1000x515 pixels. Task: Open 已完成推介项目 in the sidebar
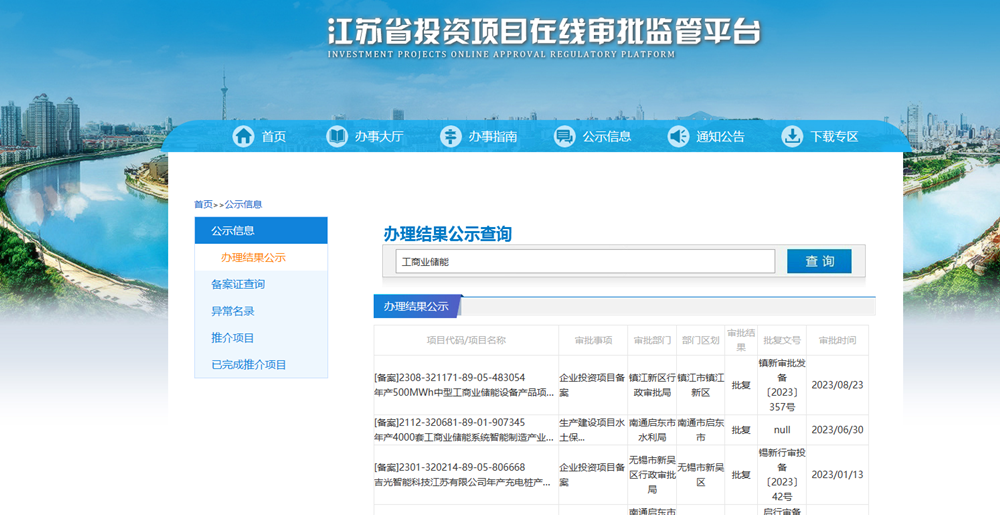tap(248, 366)
